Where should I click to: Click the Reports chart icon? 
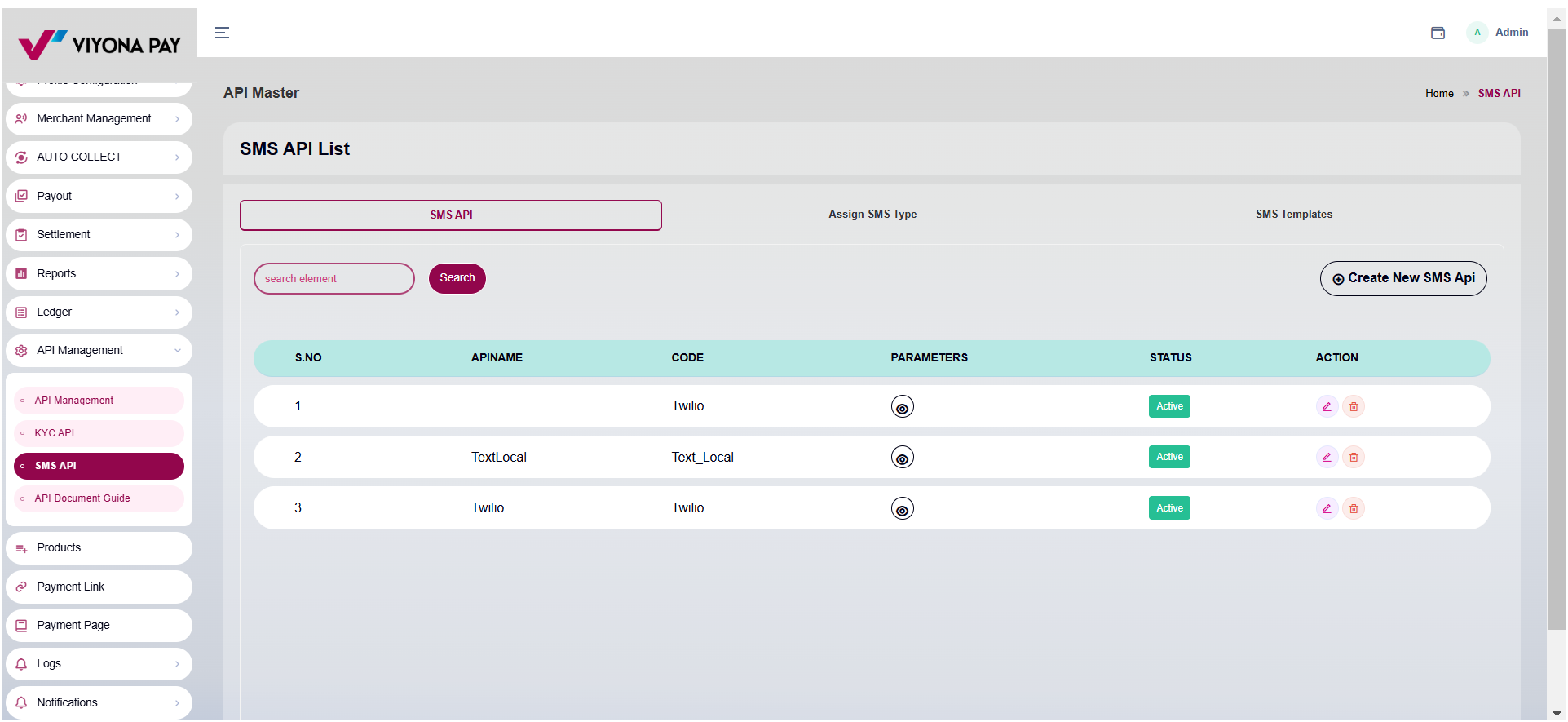pos(21,274)
